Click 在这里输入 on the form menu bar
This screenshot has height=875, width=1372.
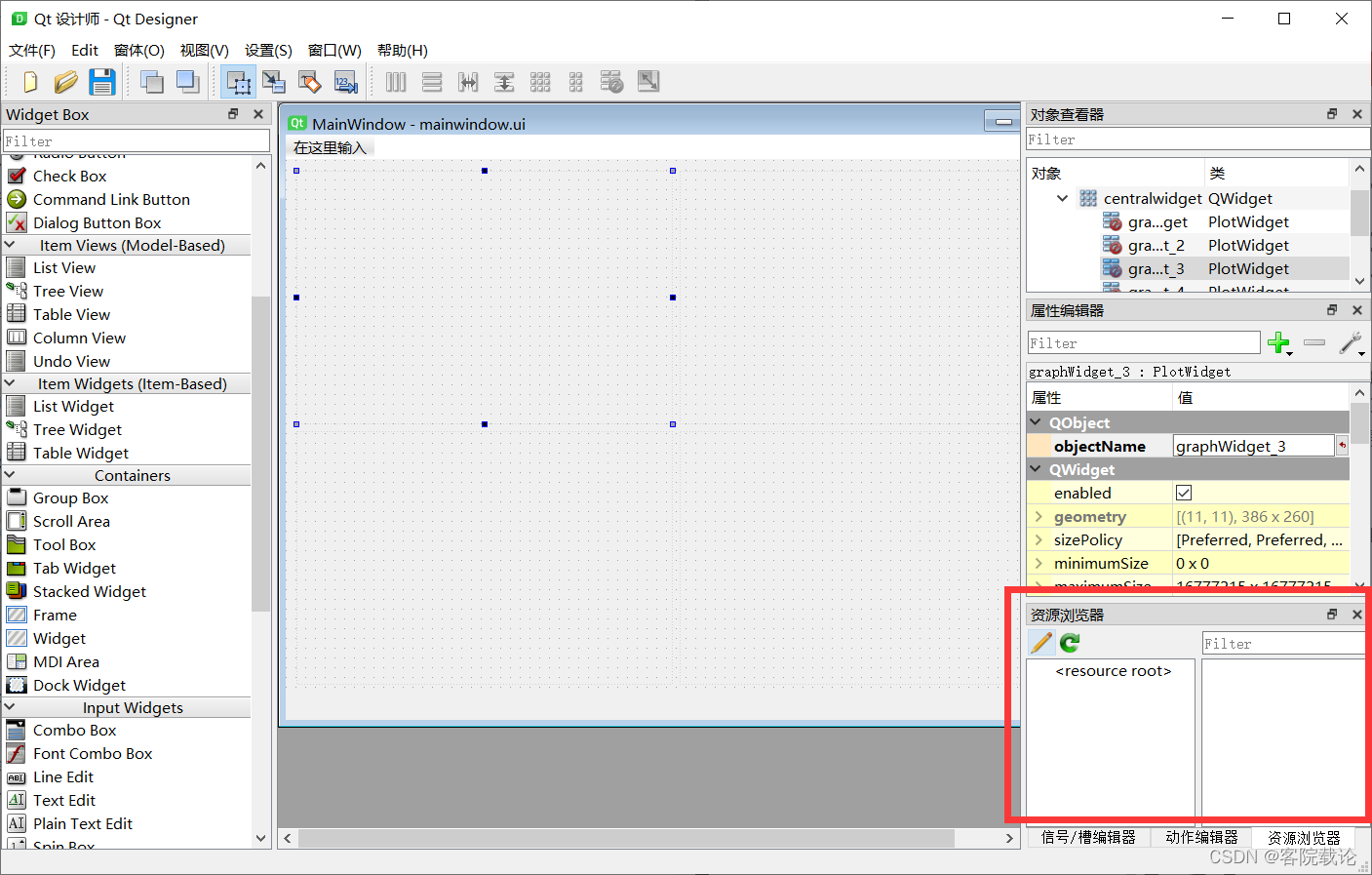click(330, 147)
